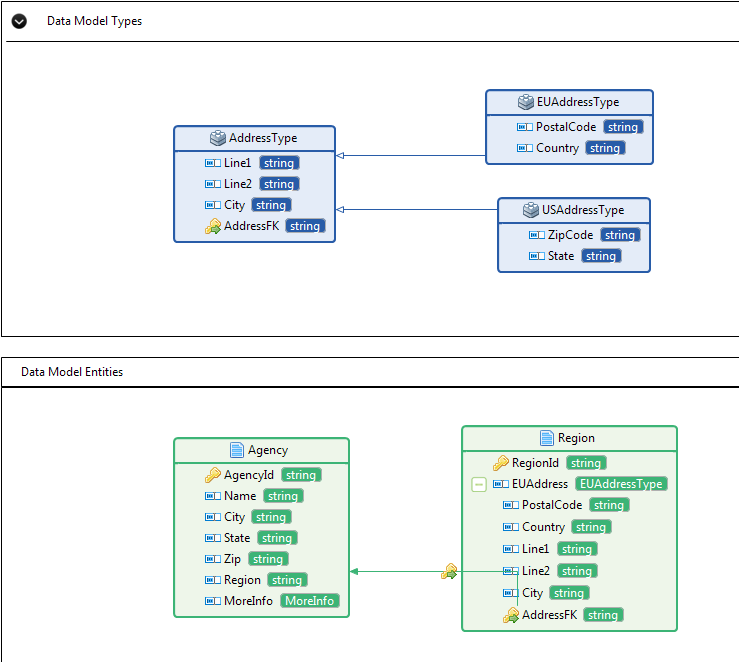Click the Agency entity document icon
Viewport: 739px width, 662px height.
click(x=236, y=450)
